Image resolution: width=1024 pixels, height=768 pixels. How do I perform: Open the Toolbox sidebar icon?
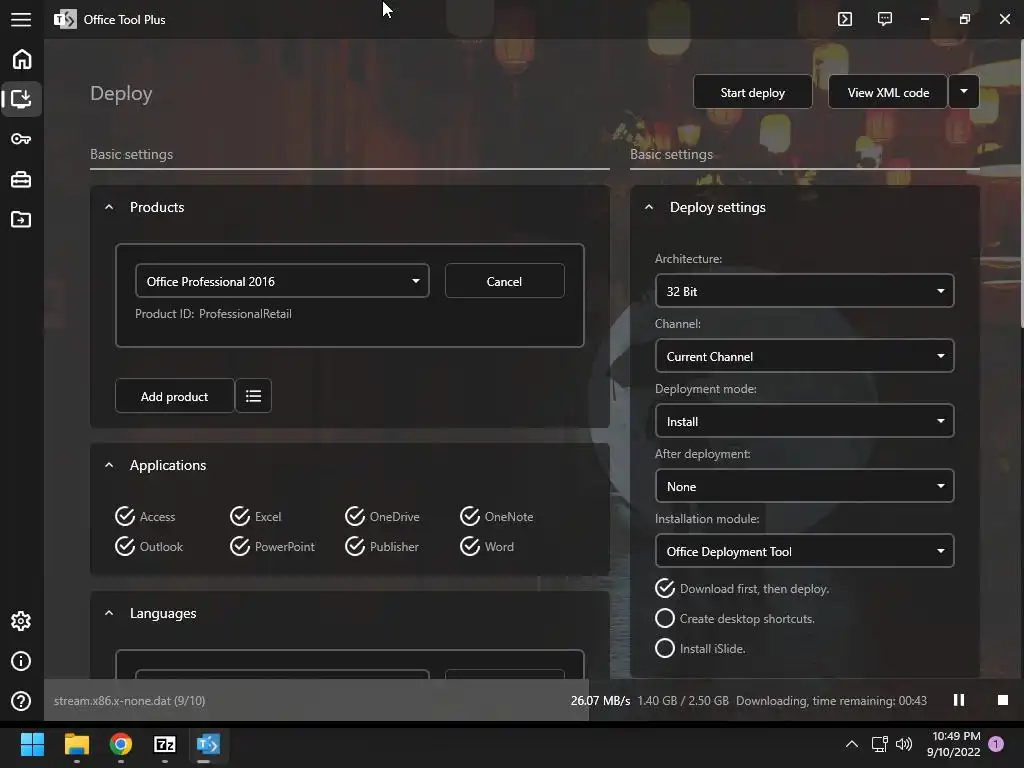point(21,179)
